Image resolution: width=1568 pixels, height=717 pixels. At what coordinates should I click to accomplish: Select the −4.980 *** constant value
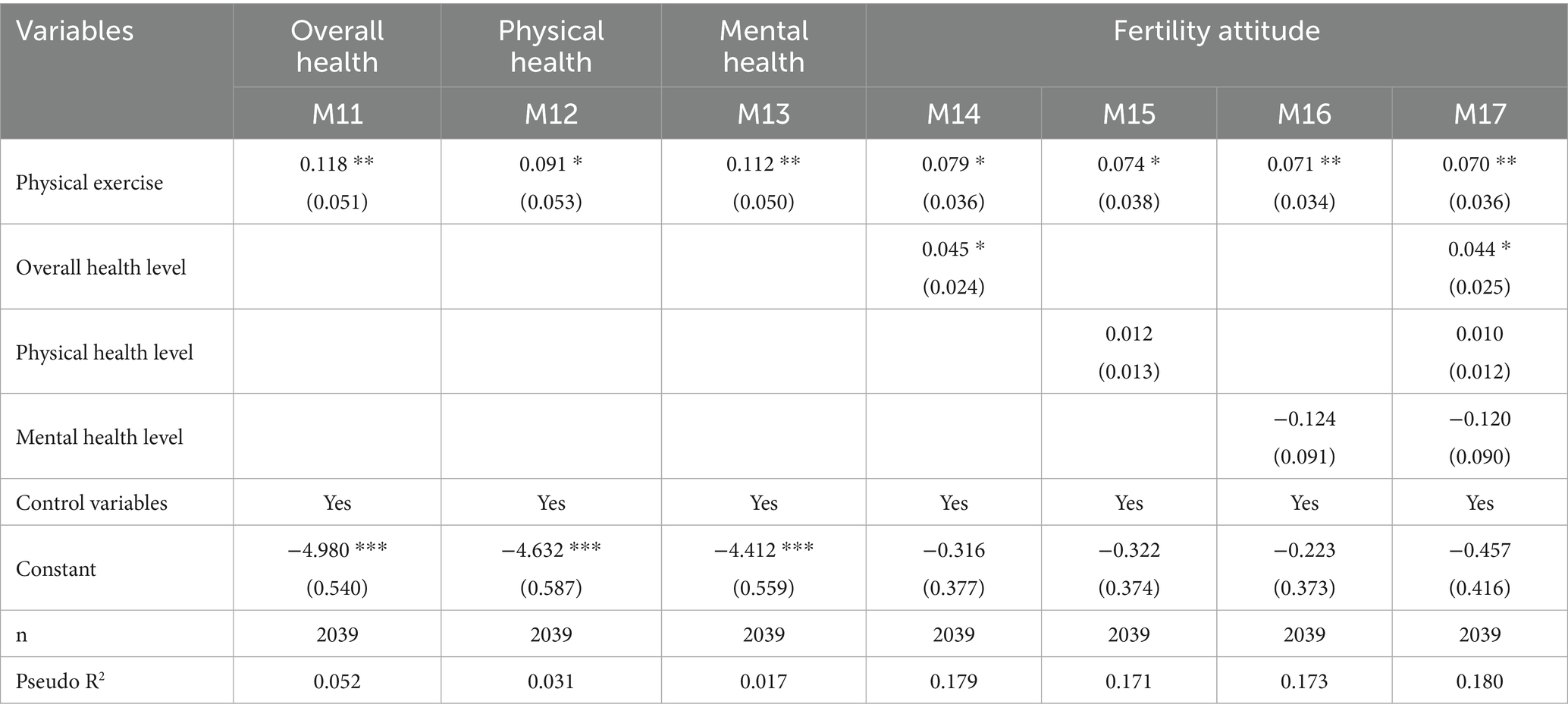coord(337,550)
